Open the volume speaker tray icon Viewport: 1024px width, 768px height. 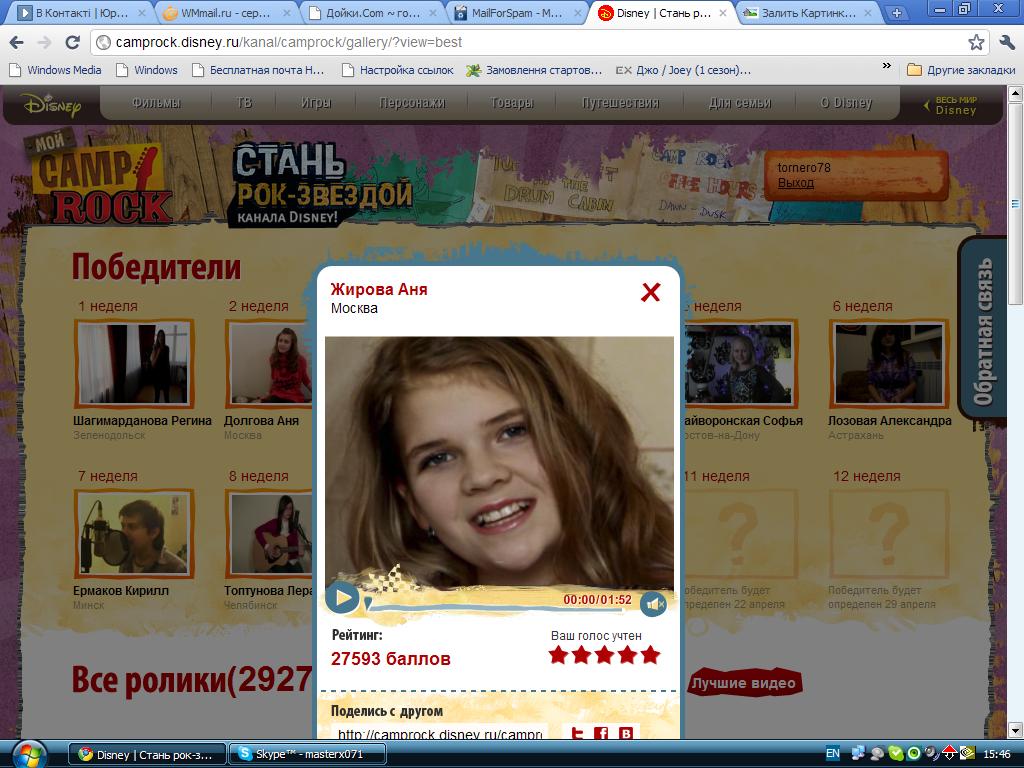point(932,754)
